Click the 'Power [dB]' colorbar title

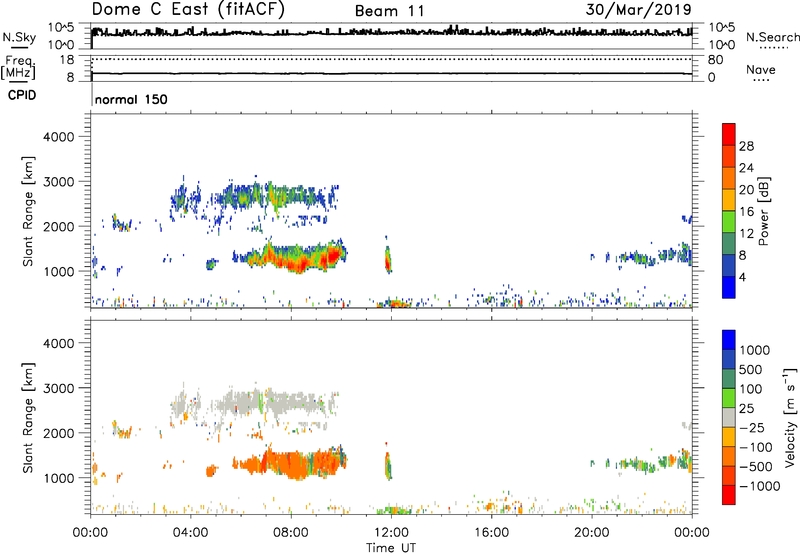[x=763, y=211]
